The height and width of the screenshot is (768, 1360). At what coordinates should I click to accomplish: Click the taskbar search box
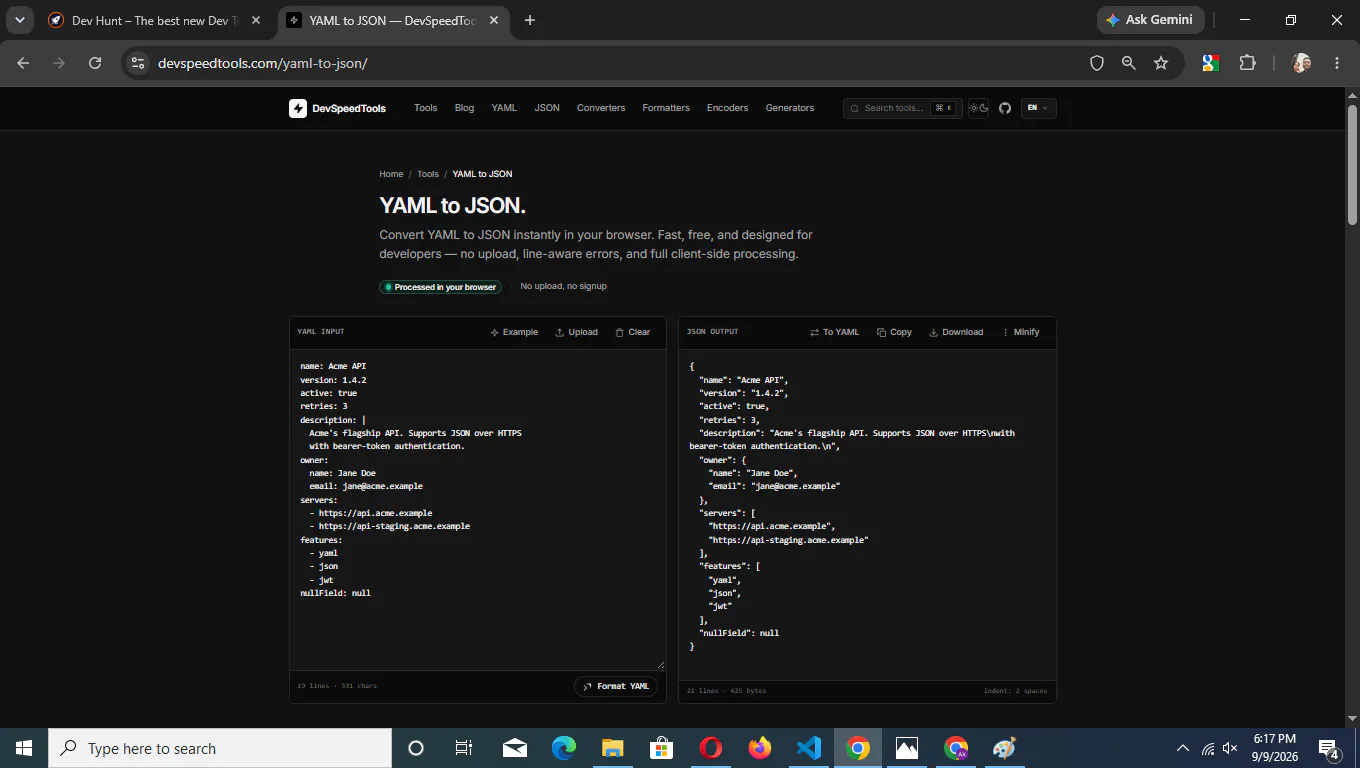[220, 748]
